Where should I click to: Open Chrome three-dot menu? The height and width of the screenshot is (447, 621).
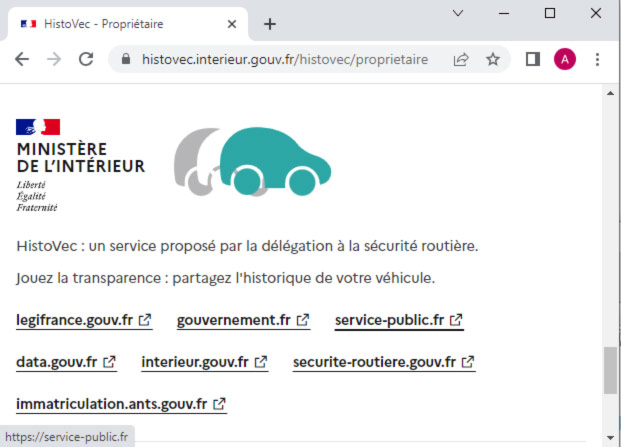(x=597, y=59)
